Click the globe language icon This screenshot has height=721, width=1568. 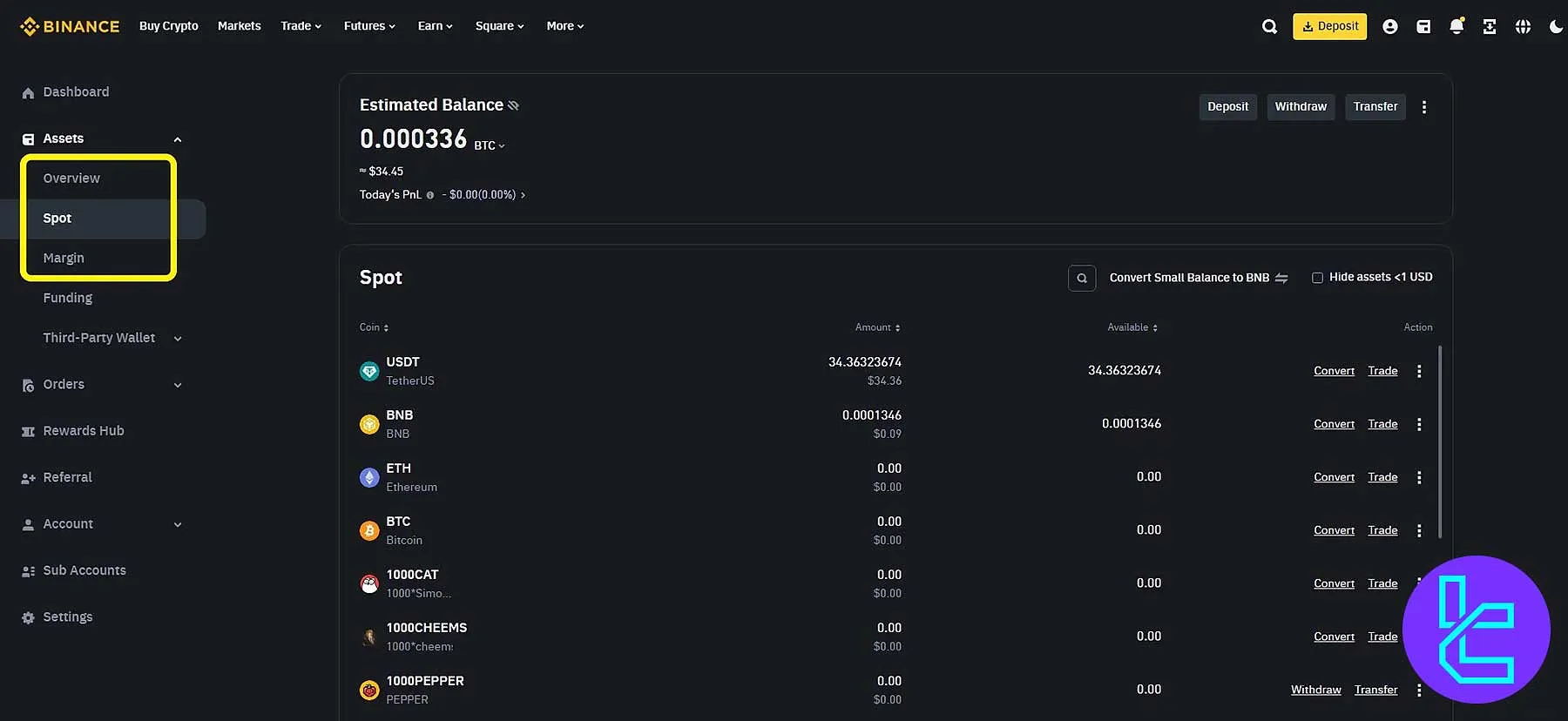pos(1522,27)
